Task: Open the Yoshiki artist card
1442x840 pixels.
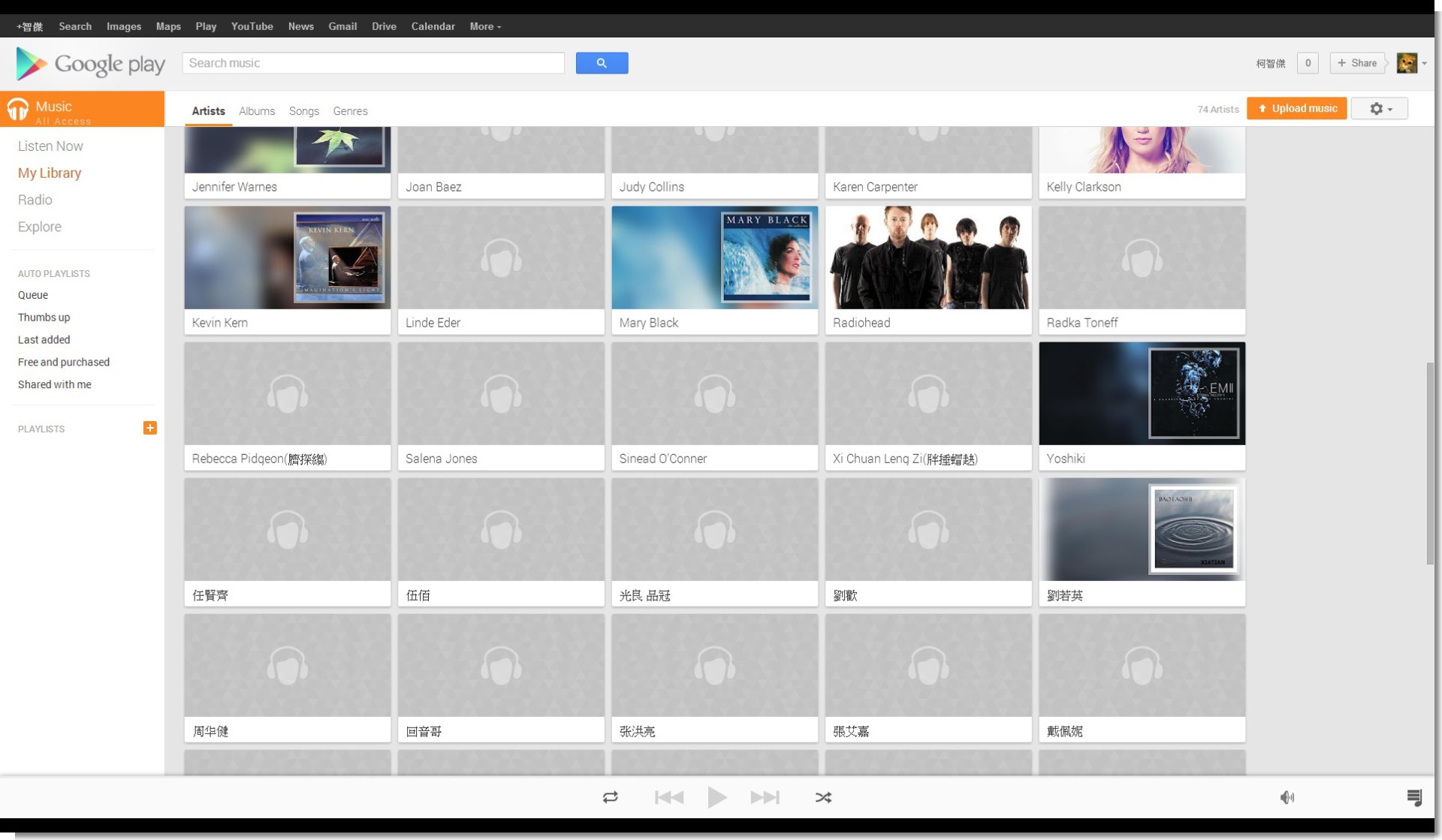Action: [1142, 406]
